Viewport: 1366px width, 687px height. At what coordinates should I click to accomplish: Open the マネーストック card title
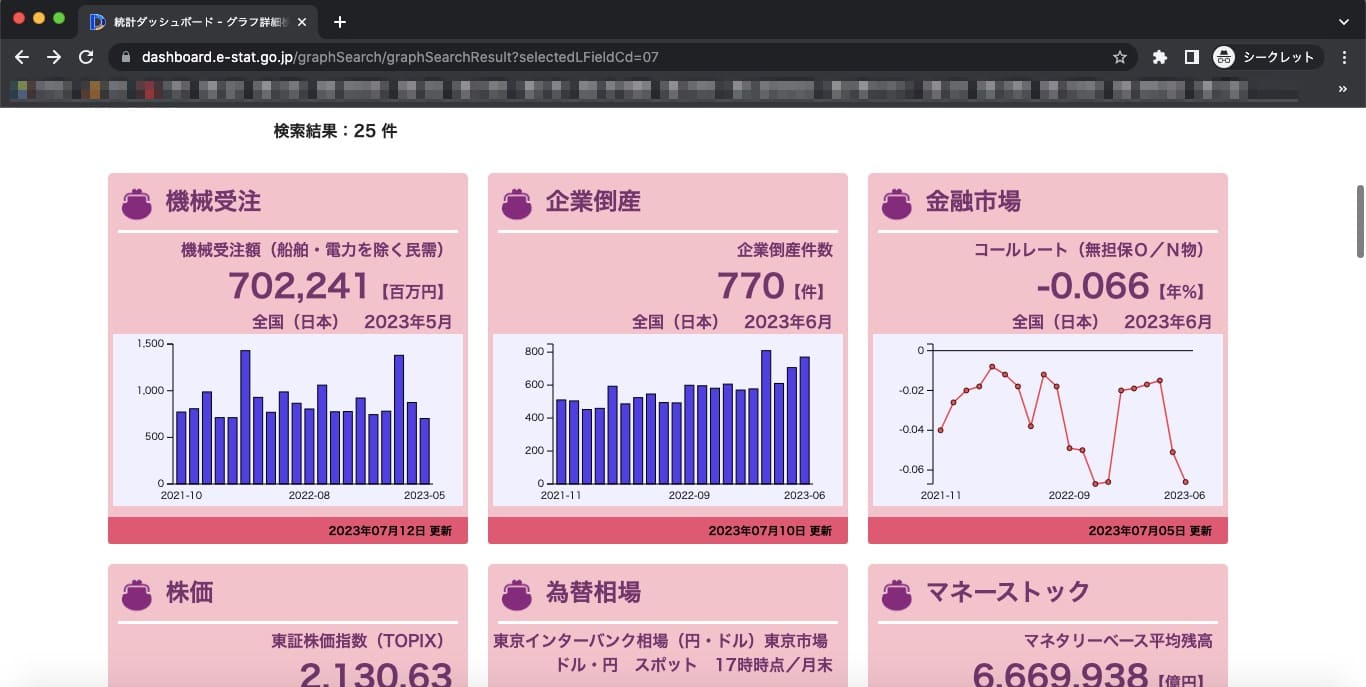coord(1007,593)
